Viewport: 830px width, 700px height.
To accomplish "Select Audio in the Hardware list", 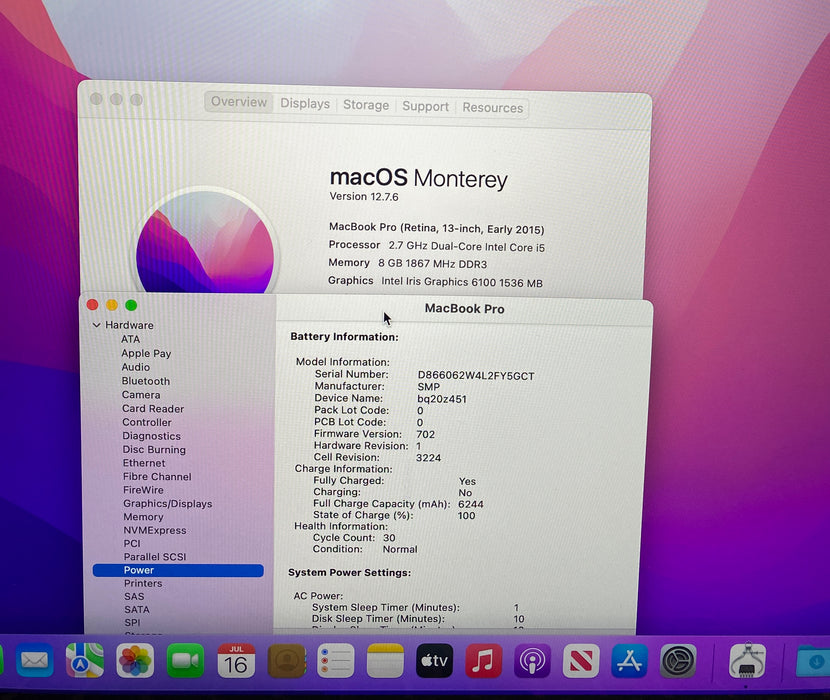I will click(x=136, y=367).
